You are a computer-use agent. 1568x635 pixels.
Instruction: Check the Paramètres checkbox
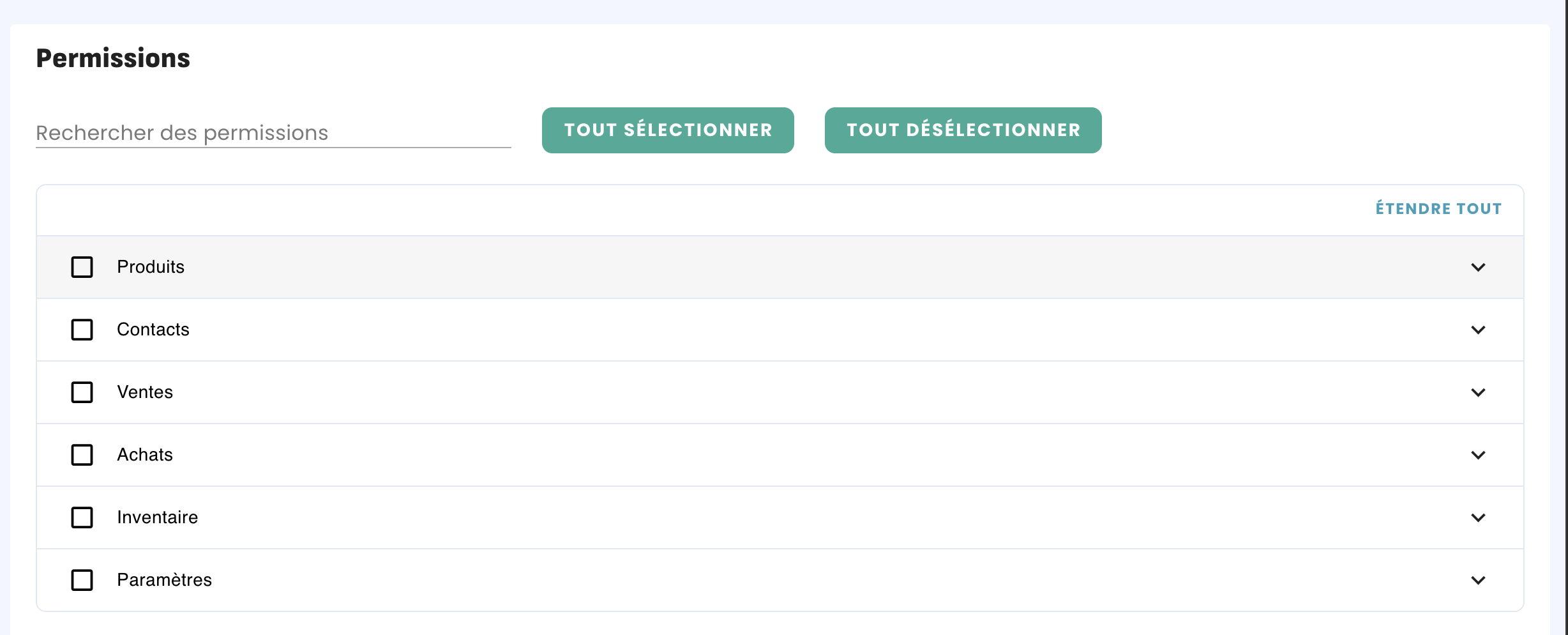tap(82, 580)
